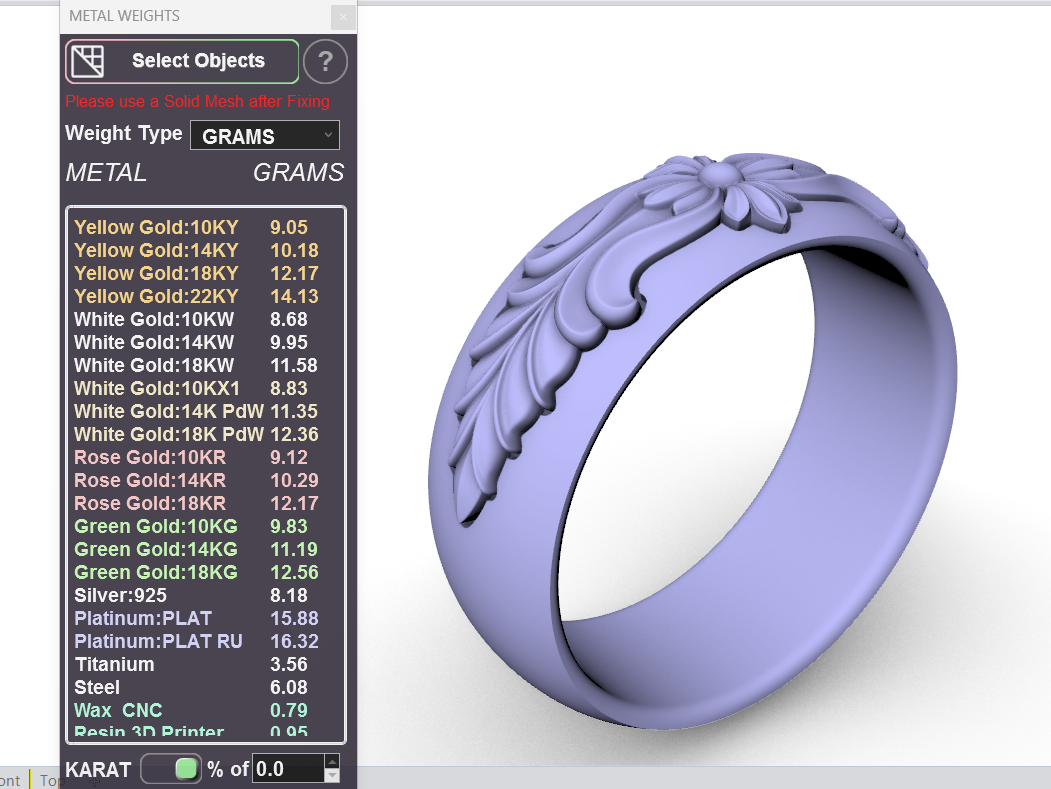Increase the percent value with the up arrow
The height and width of the screenshot is (789, 1051).
(x=332, y=762)
